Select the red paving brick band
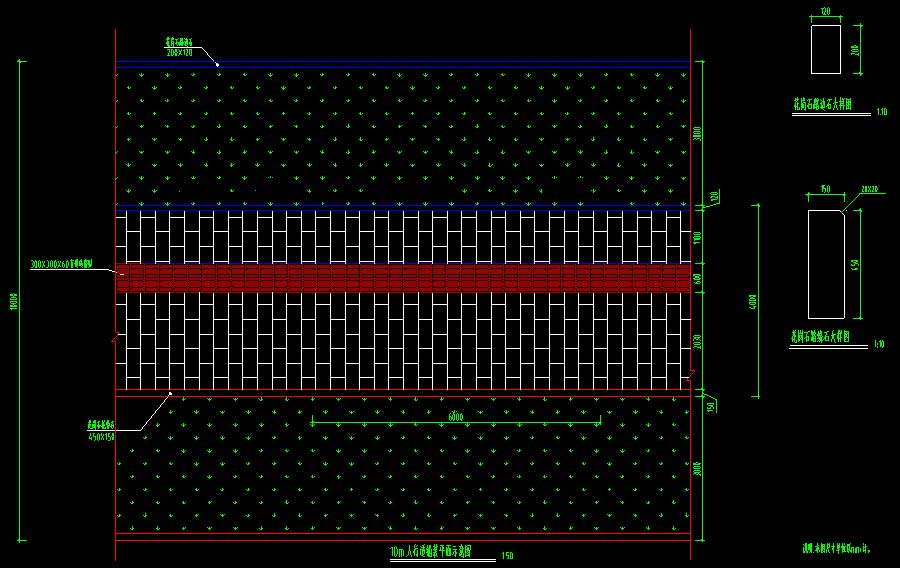 400,278
